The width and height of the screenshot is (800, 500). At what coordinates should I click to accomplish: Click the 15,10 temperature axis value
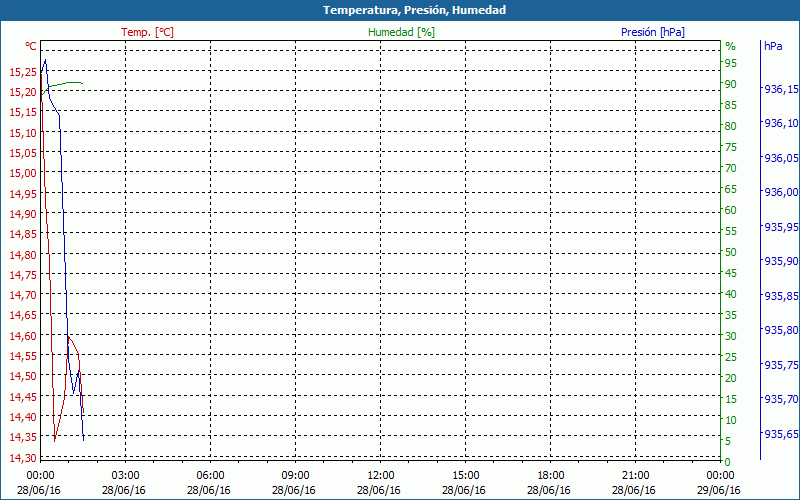point(23,133)
